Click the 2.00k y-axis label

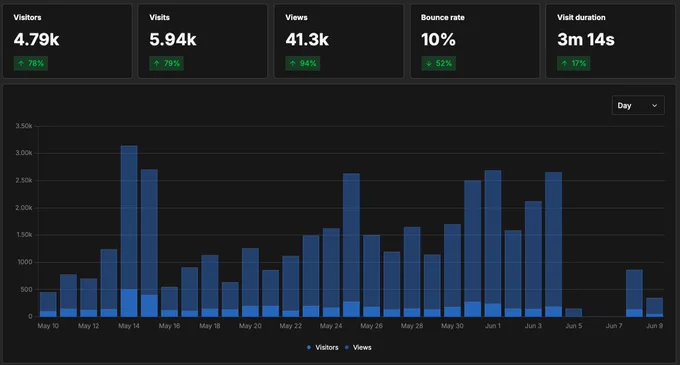tap(24, 208)
